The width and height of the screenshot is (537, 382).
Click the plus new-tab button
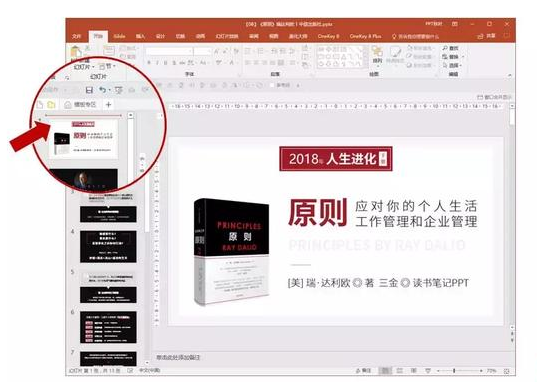[x=108, y=104]
